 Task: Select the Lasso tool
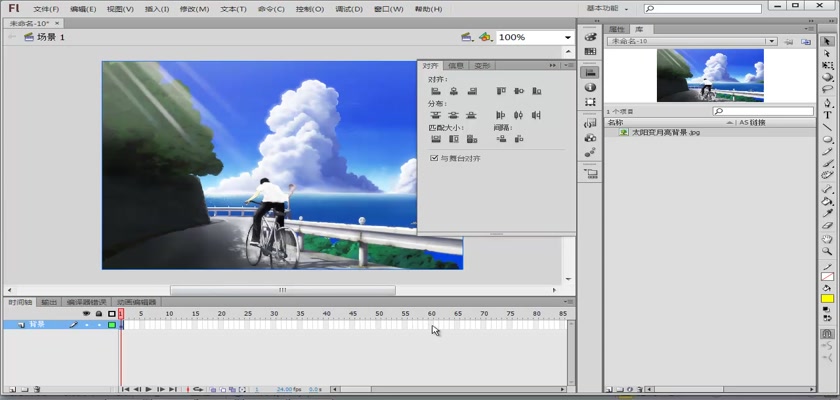click(827, 89)
